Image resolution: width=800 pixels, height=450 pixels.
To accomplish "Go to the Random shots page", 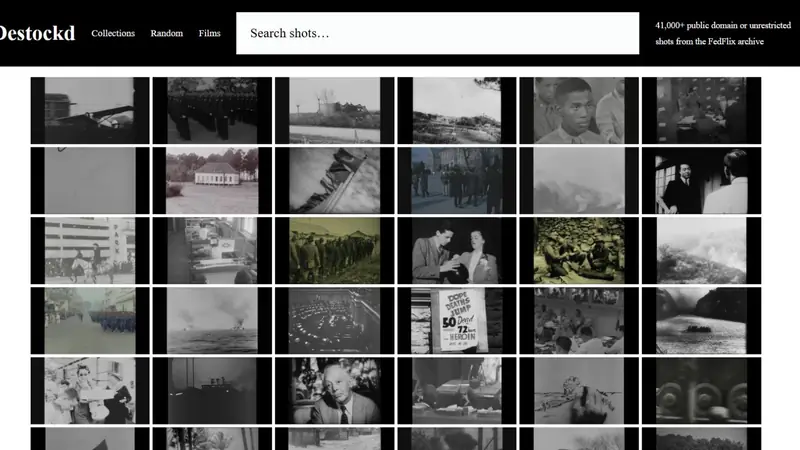I will coord(166,33).
